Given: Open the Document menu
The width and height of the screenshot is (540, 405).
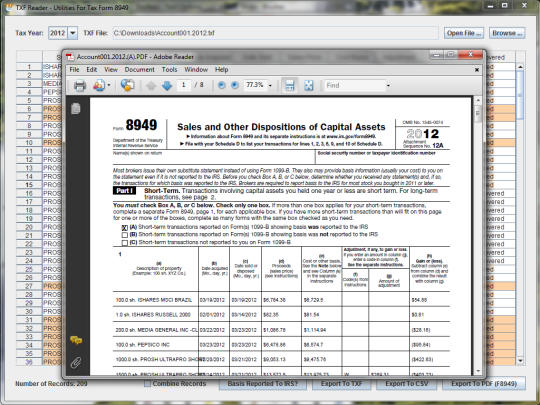Looking at the screenshot, I should click(139, 70).
